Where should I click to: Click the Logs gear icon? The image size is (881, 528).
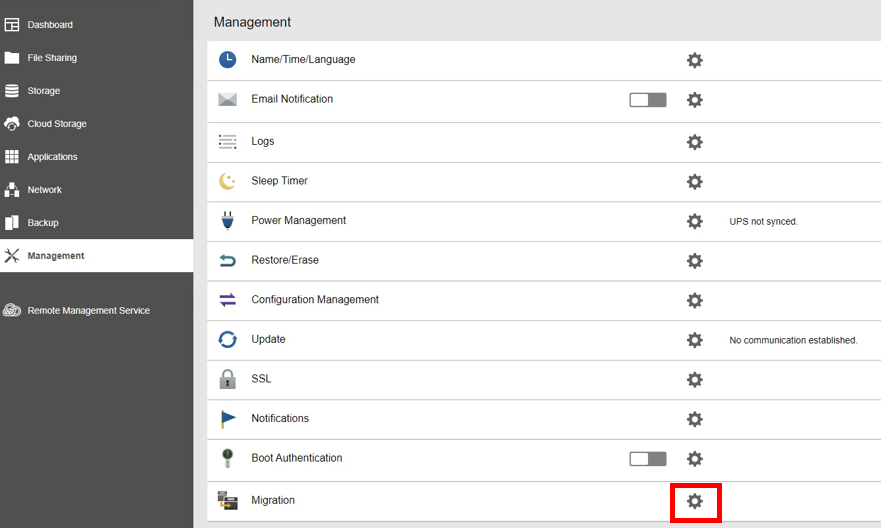click(695, 142)
